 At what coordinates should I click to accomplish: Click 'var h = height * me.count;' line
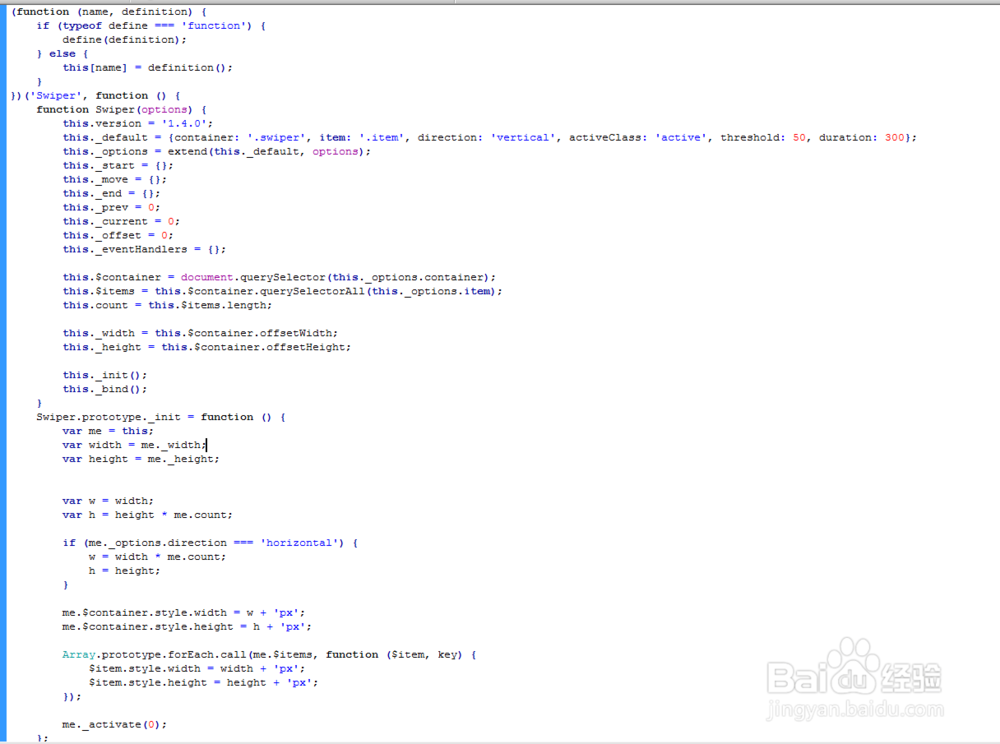(x=147, y=515)
